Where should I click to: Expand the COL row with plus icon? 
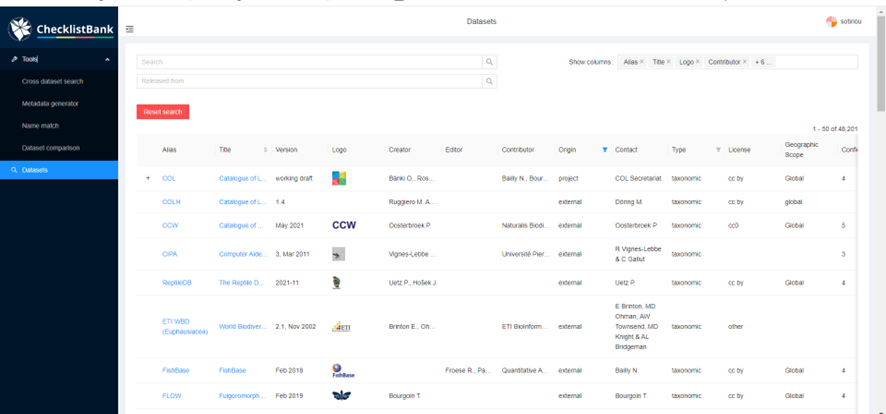coord(148,178)
